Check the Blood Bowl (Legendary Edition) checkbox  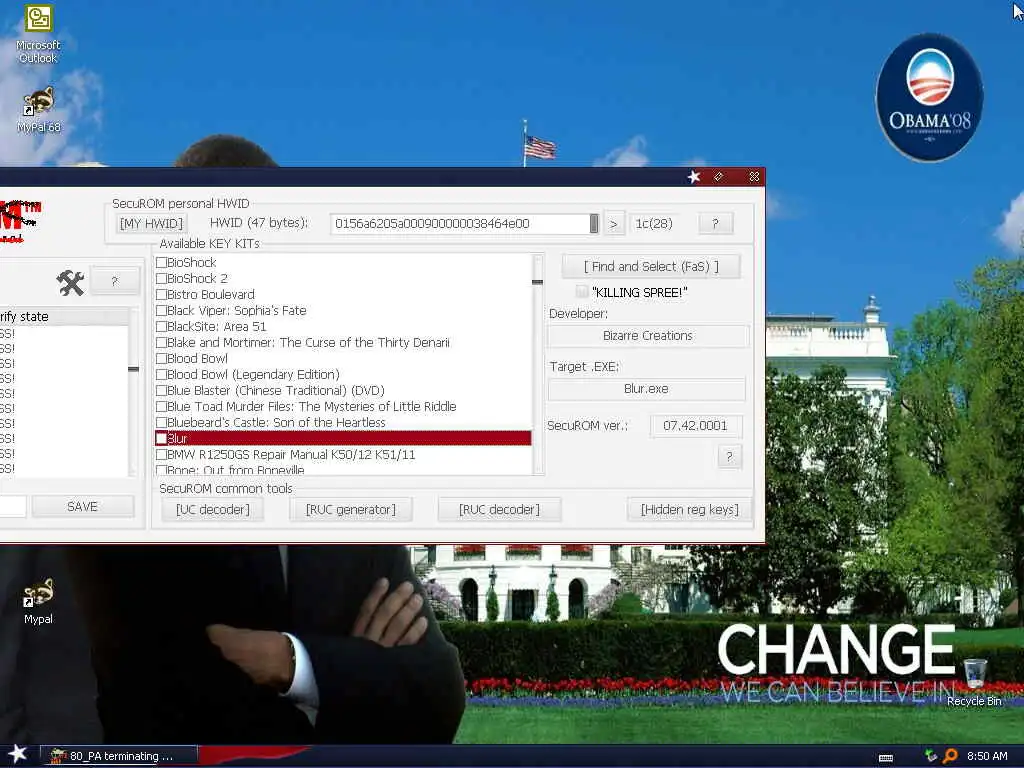click(x=161, y=374)
